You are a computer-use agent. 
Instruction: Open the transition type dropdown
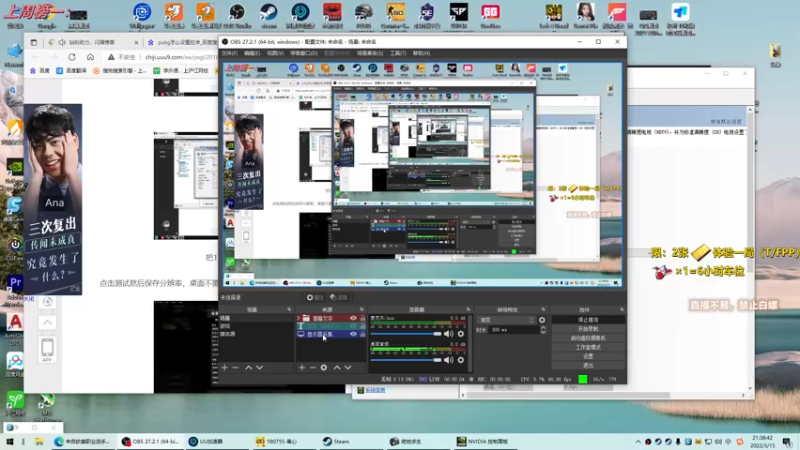[506, 320]
